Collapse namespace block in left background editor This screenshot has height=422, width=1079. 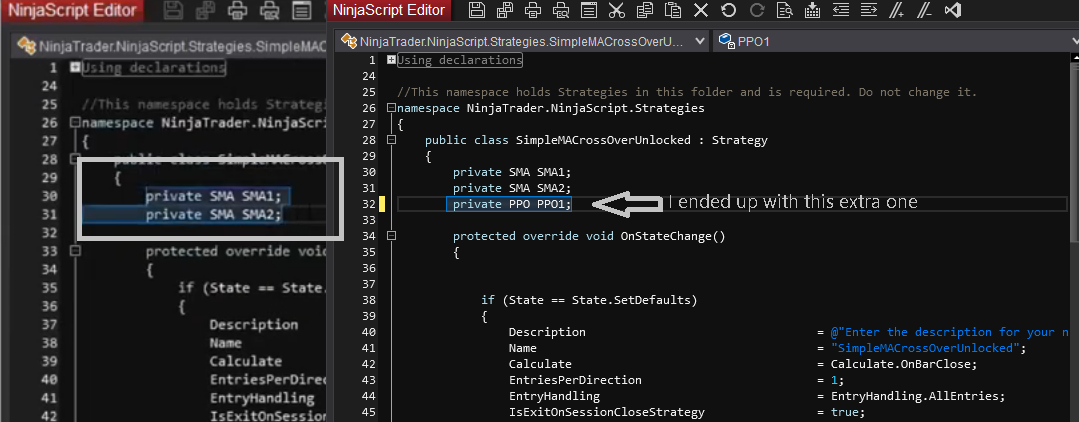[x=74, y=123]
